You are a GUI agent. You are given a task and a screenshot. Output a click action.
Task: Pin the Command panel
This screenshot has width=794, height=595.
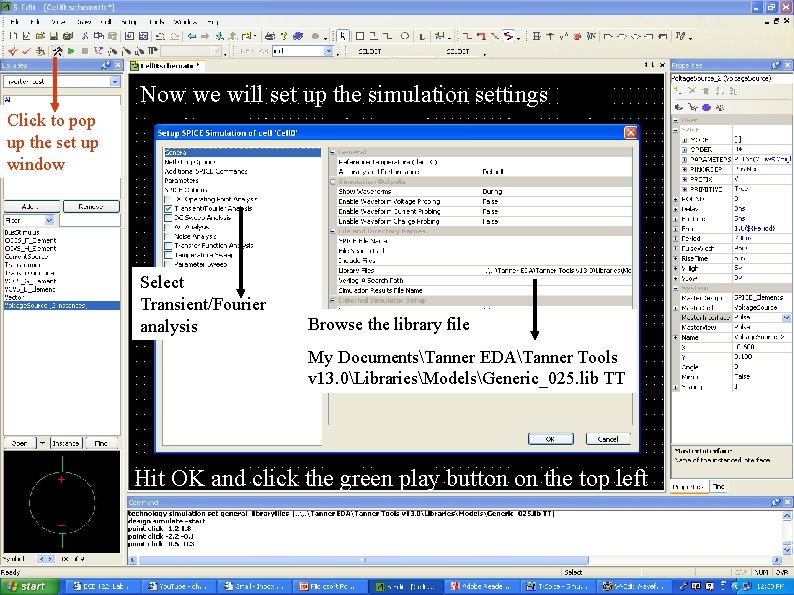776,502
